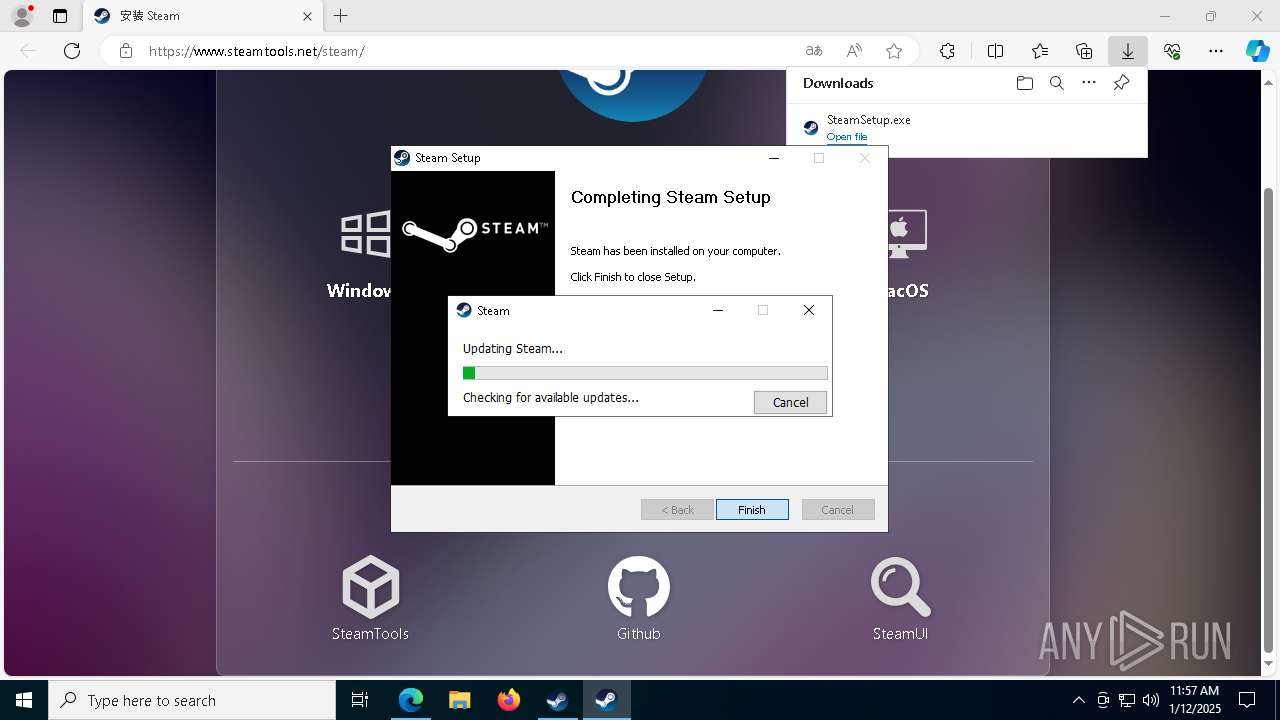This screenshot has height=720, width=1280.
Task: Click the macOS download icon
Action: pyautogui.click(x=905, y=235)
